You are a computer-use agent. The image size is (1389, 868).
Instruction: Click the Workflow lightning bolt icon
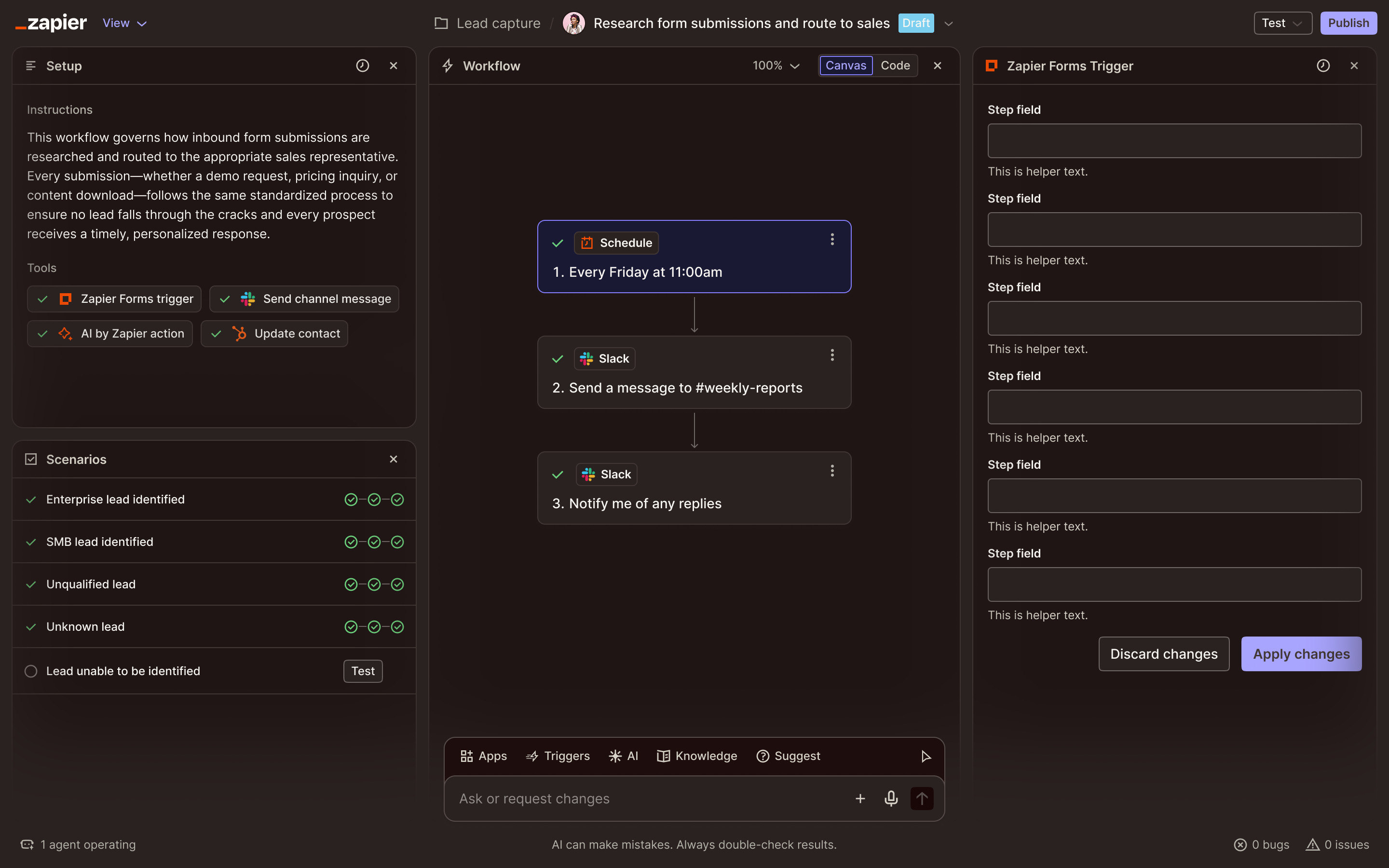[x=448, y=66]
